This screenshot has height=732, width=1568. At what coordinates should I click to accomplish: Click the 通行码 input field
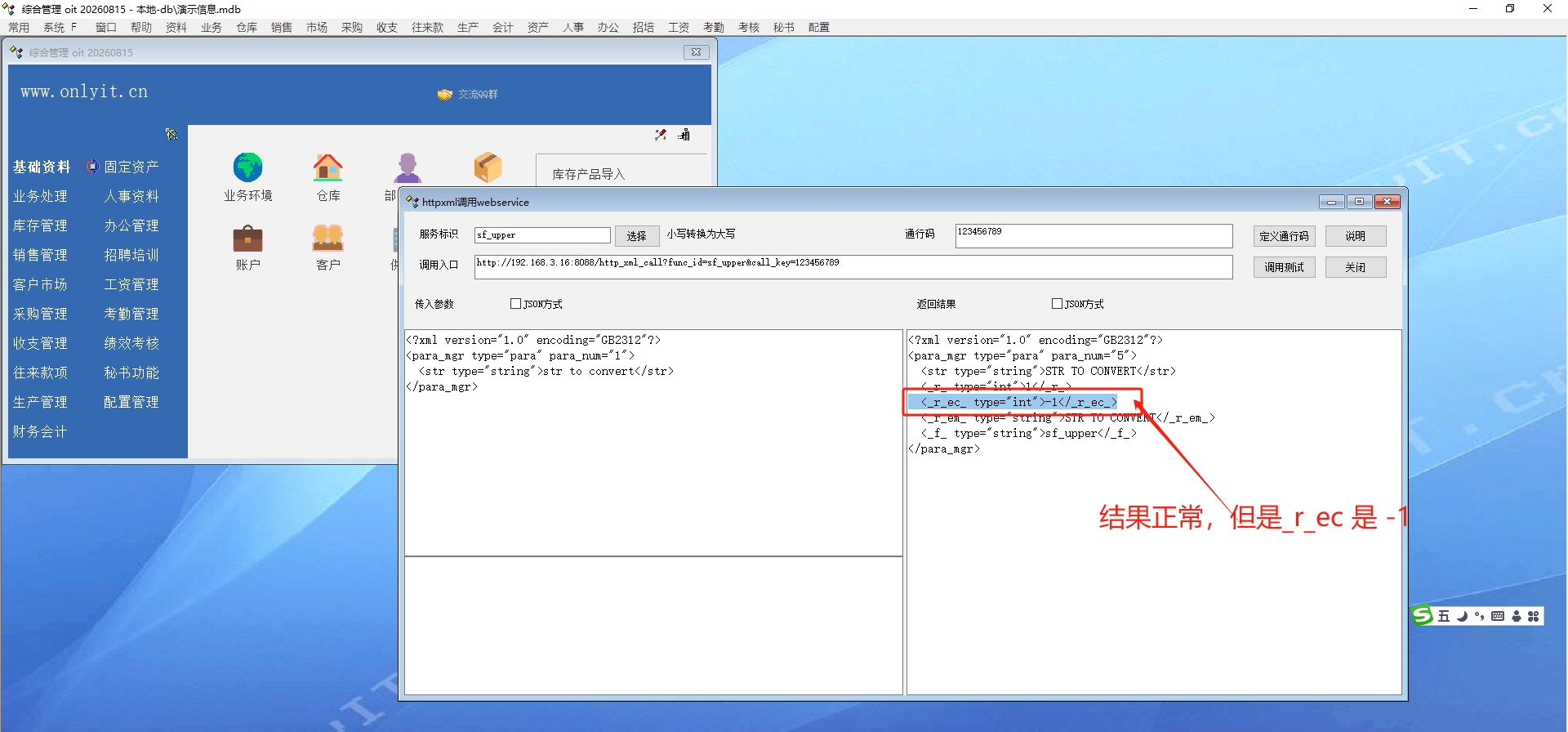1094,236
